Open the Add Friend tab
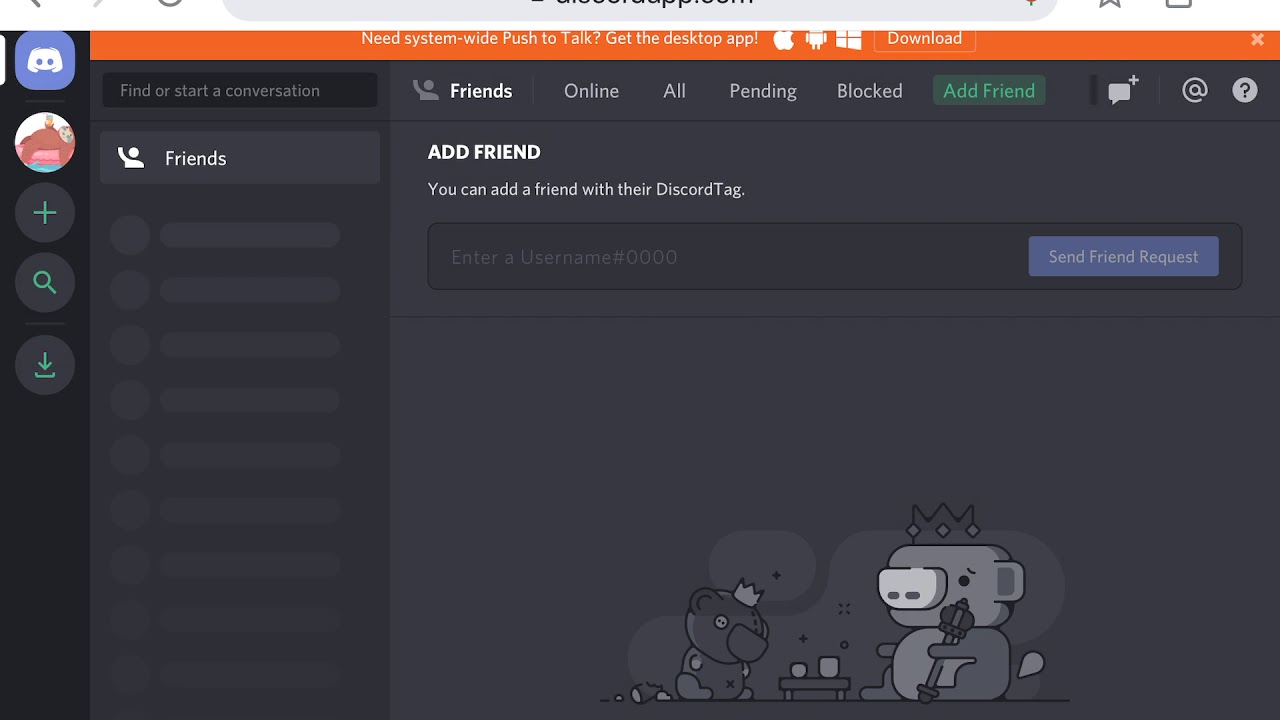The height and width of the screenshot is (720, 1280). [989, 91]
